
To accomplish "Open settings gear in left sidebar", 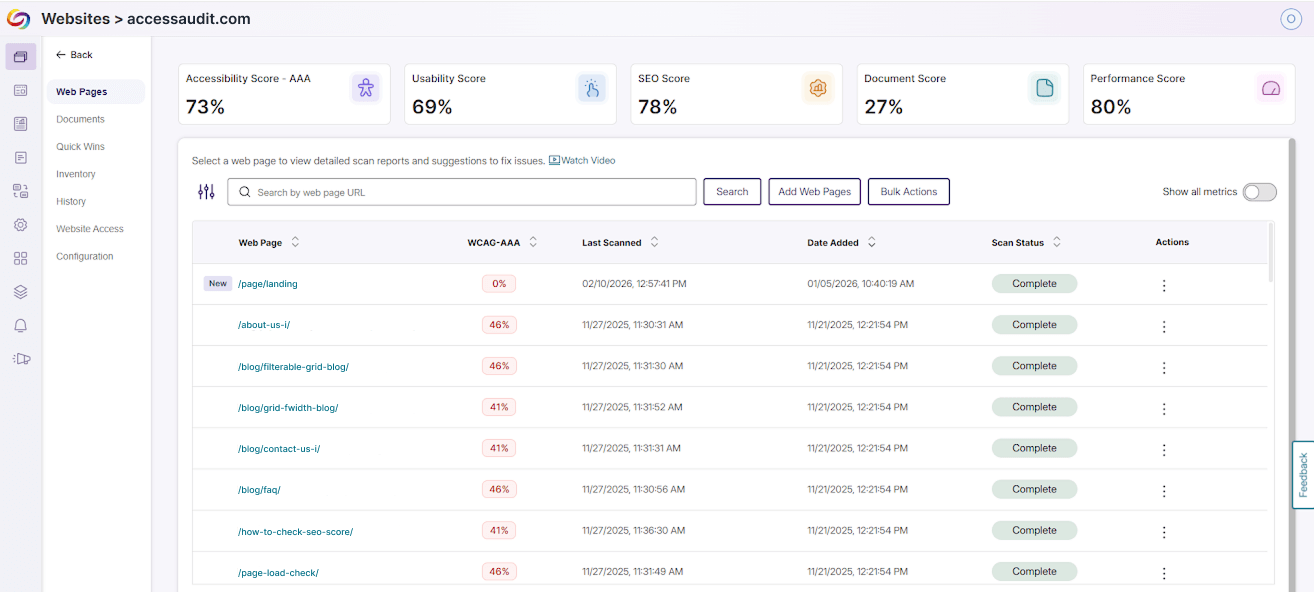I will click(x=20, y=224).
